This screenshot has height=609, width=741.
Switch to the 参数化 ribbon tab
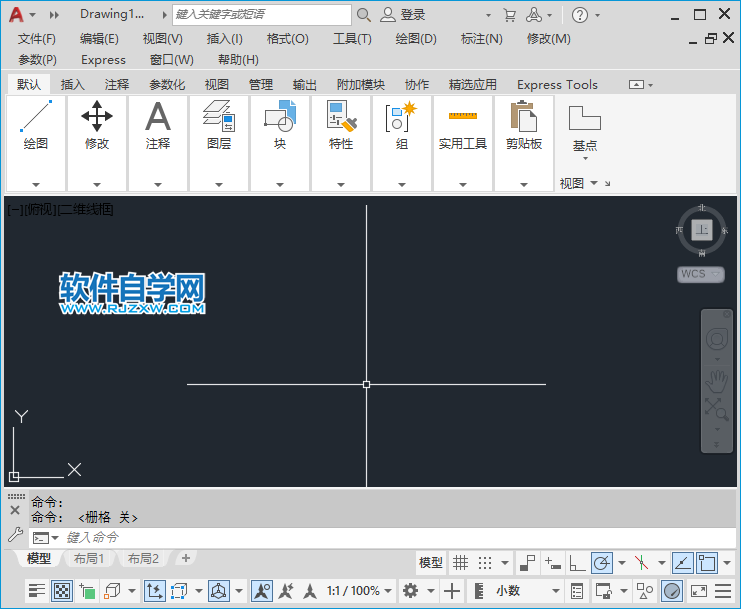(167, 85)
